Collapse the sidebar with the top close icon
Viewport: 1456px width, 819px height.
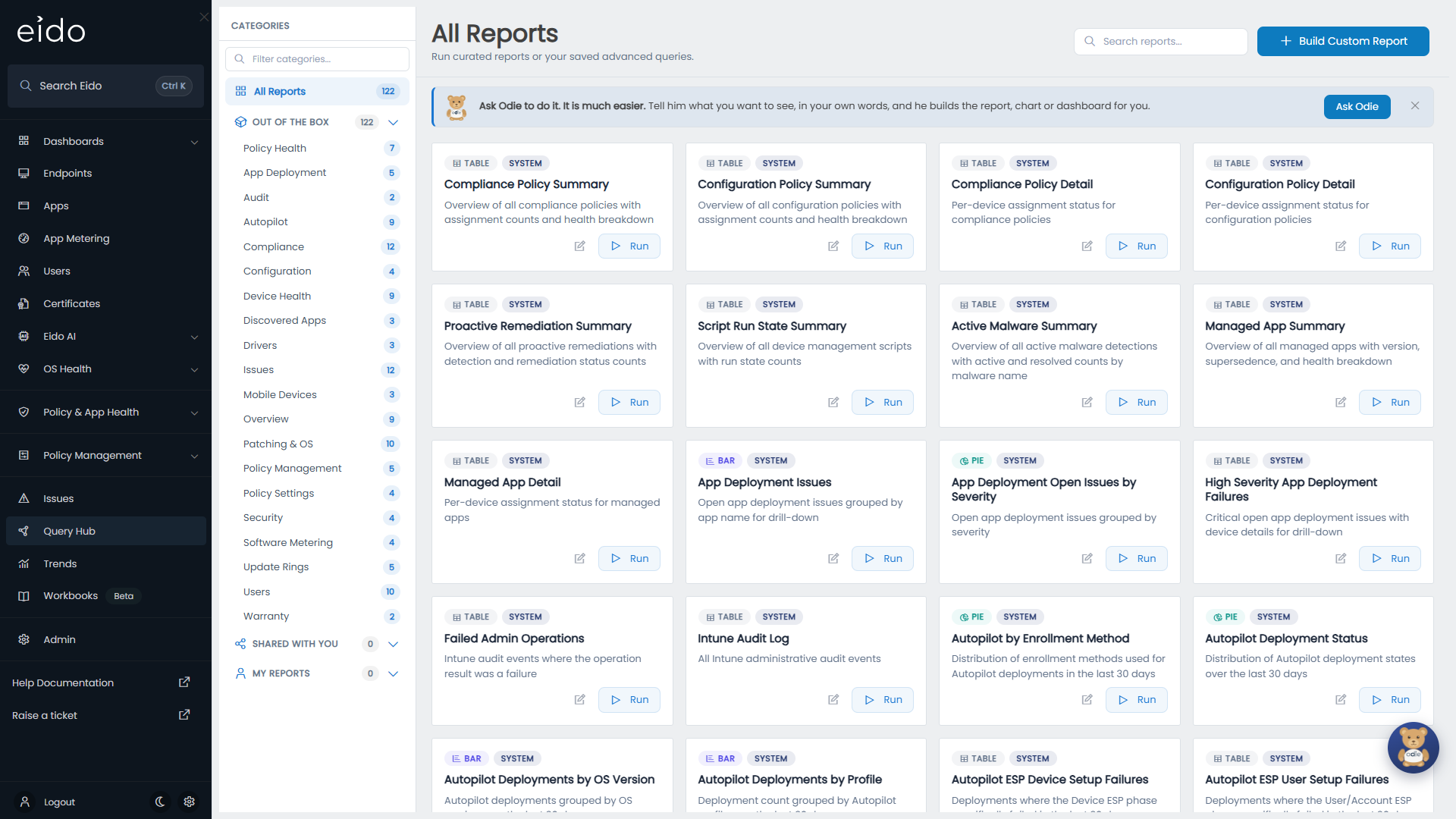[x=204, y=17]
